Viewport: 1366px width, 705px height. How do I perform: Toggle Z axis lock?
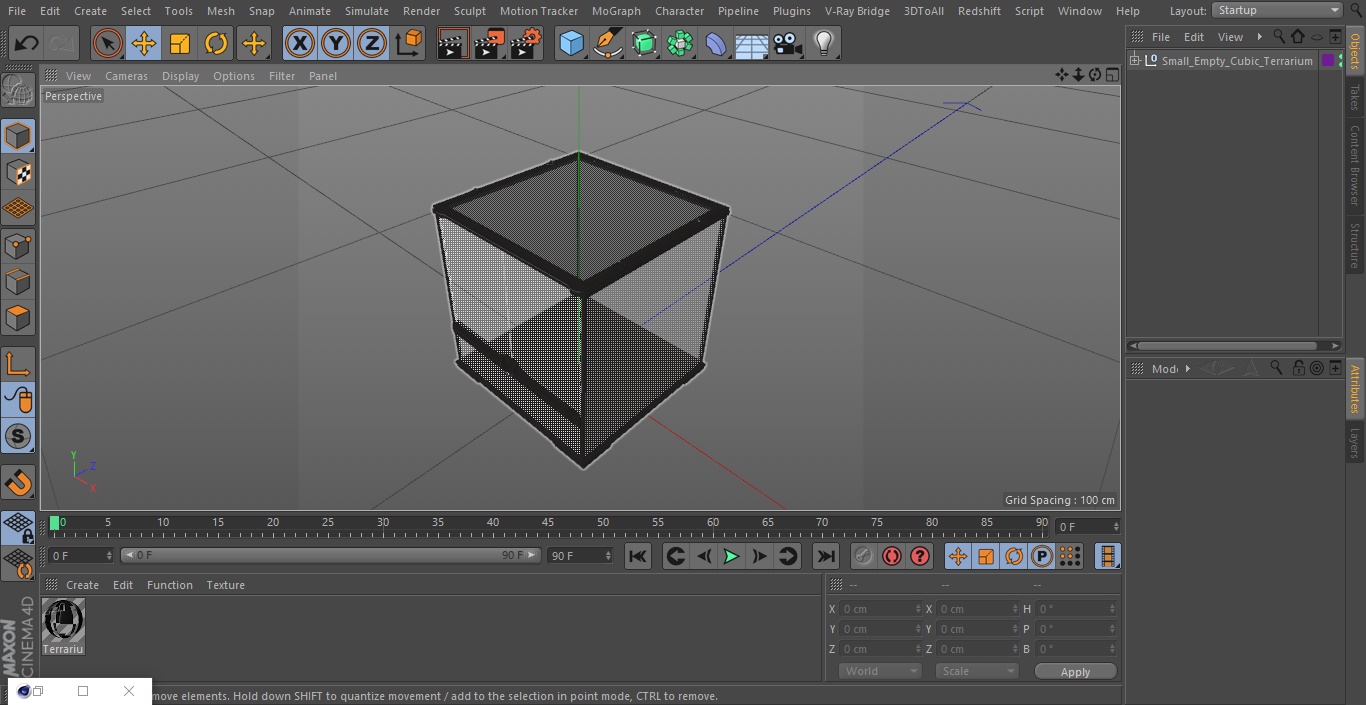(372, 43)
